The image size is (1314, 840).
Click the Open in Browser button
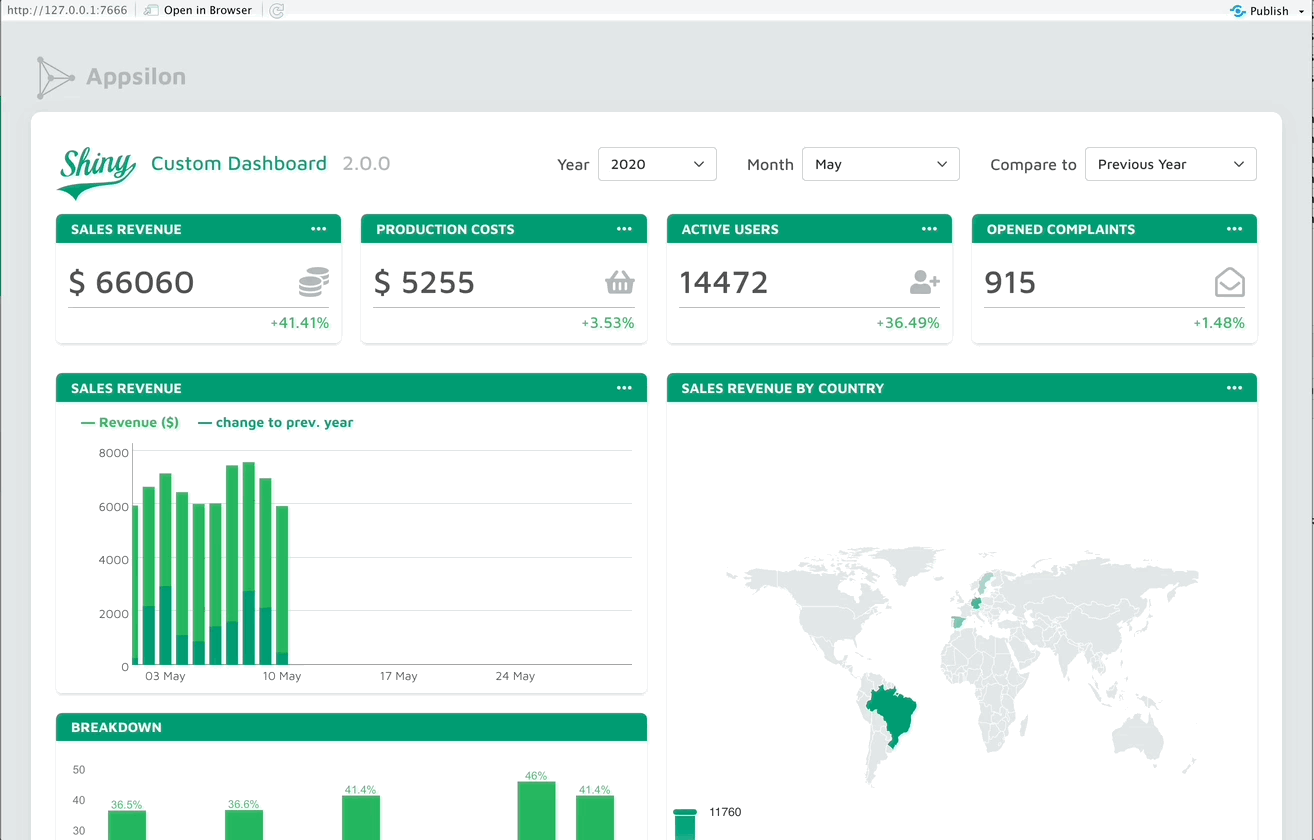(198, 11)
